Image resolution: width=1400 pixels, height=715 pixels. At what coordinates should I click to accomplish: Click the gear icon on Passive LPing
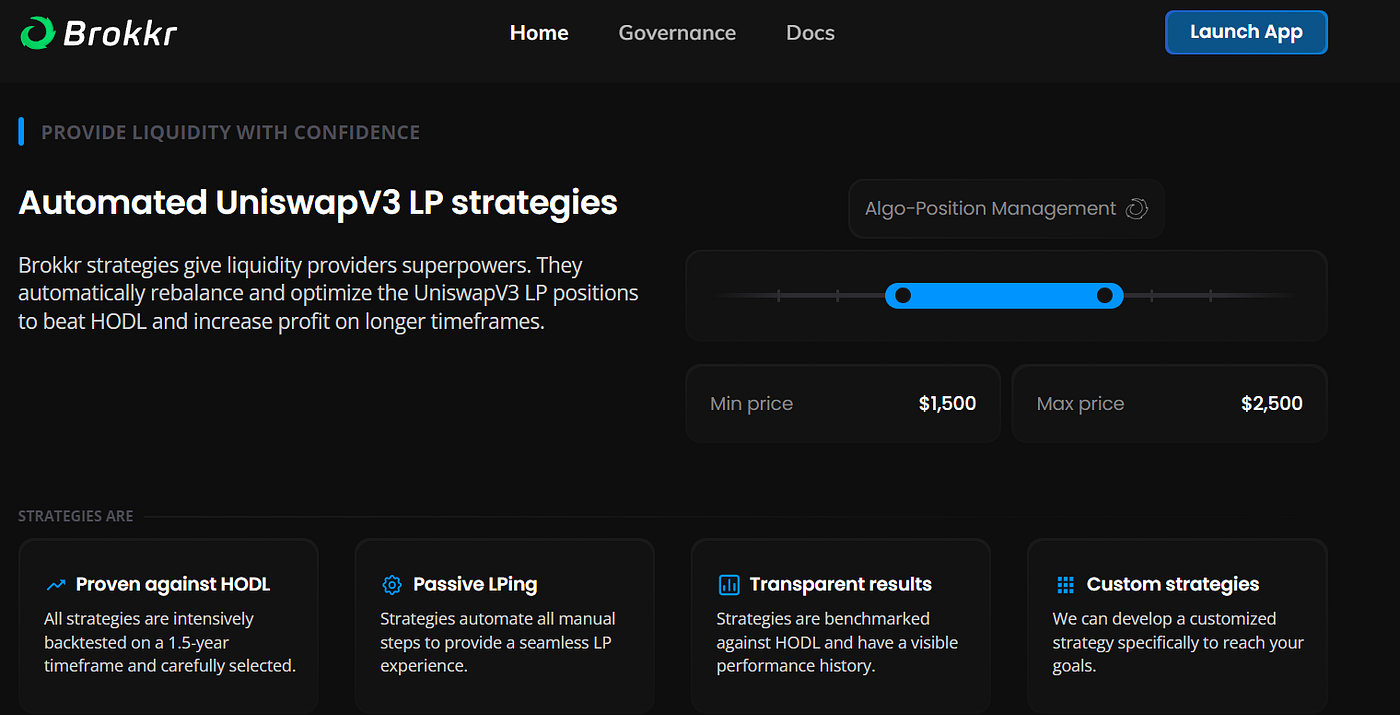(392, 585)
